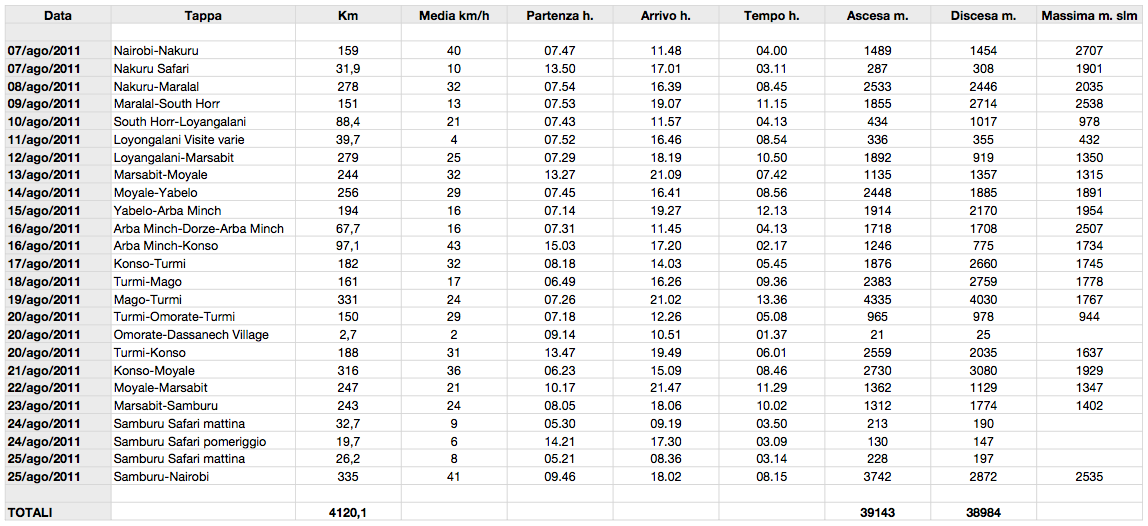Viewport: 1148px width, 526px height.
Task: Select the Tappa column header
Action: (204, 15)
